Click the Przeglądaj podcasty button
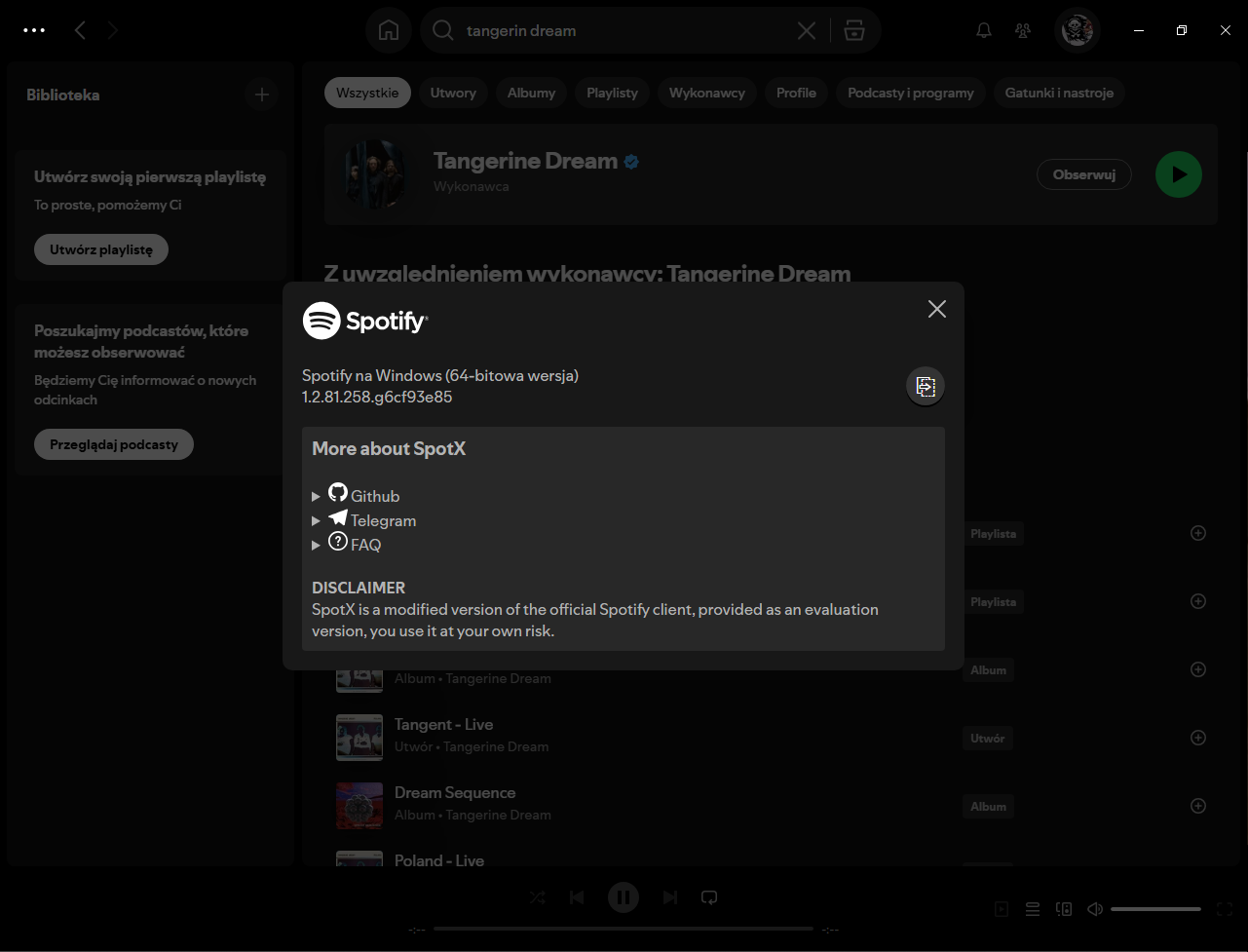This screenshot has width=1248, height=952. (114, 444)
